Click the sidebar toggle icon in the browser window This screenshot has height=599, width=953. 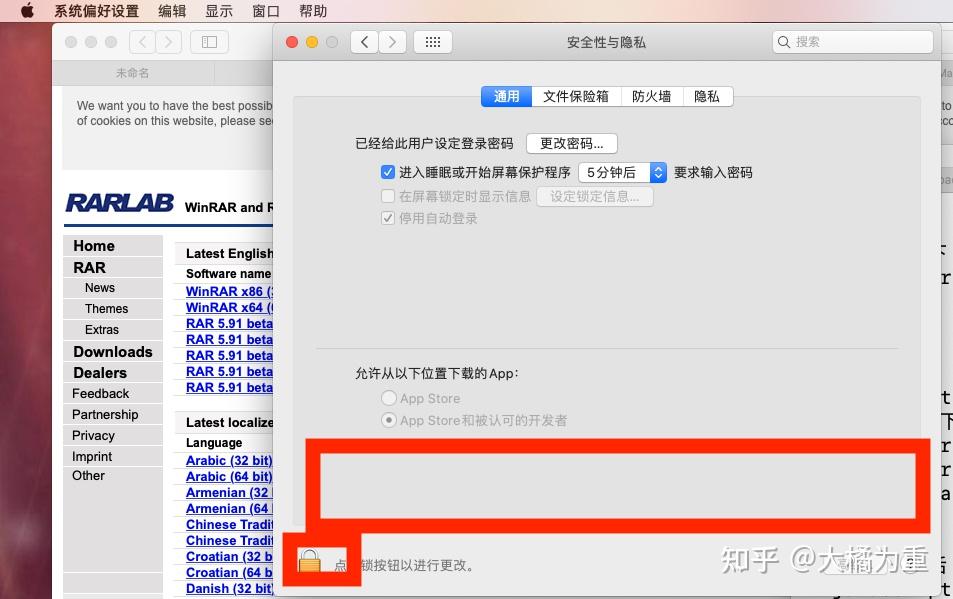click(210, 41)
